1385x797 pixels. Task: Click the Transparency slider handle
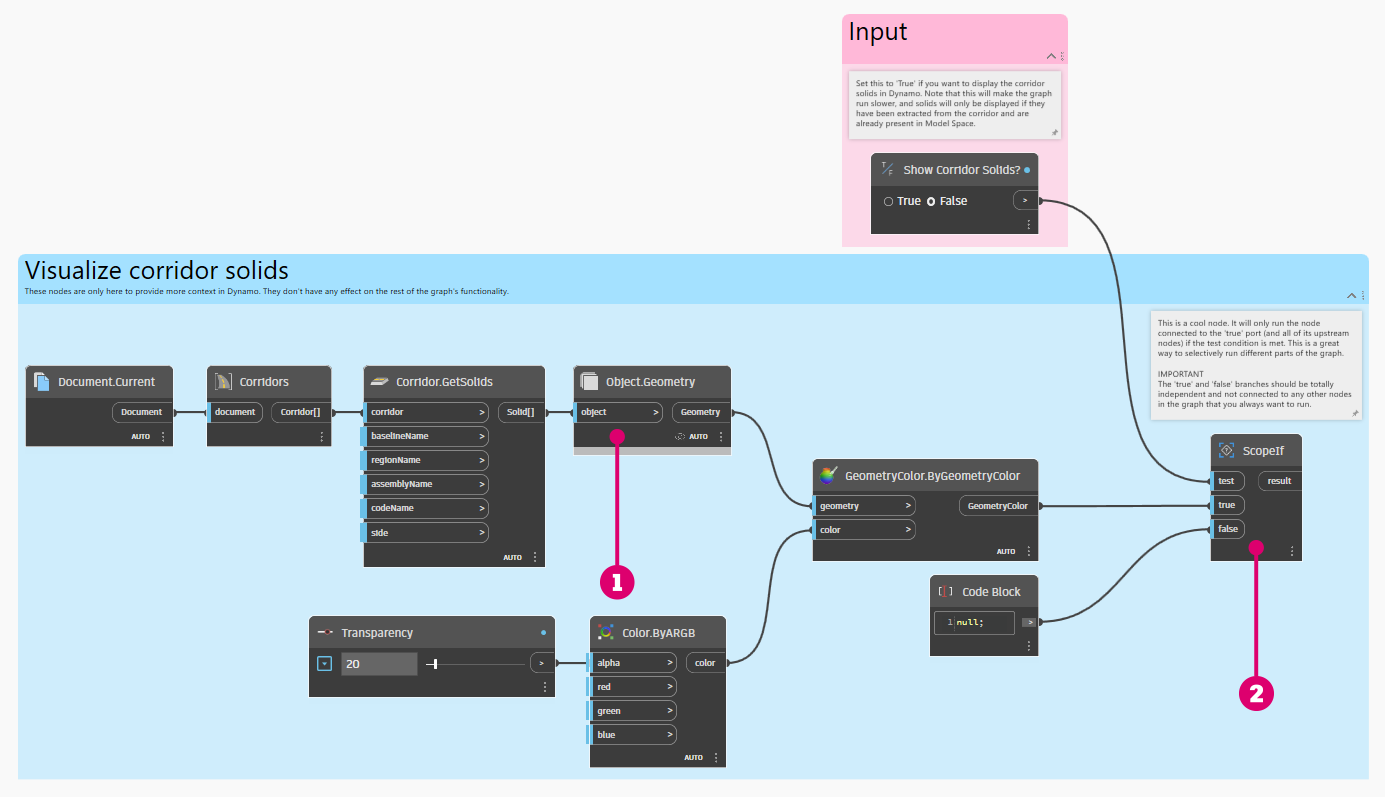436,663
